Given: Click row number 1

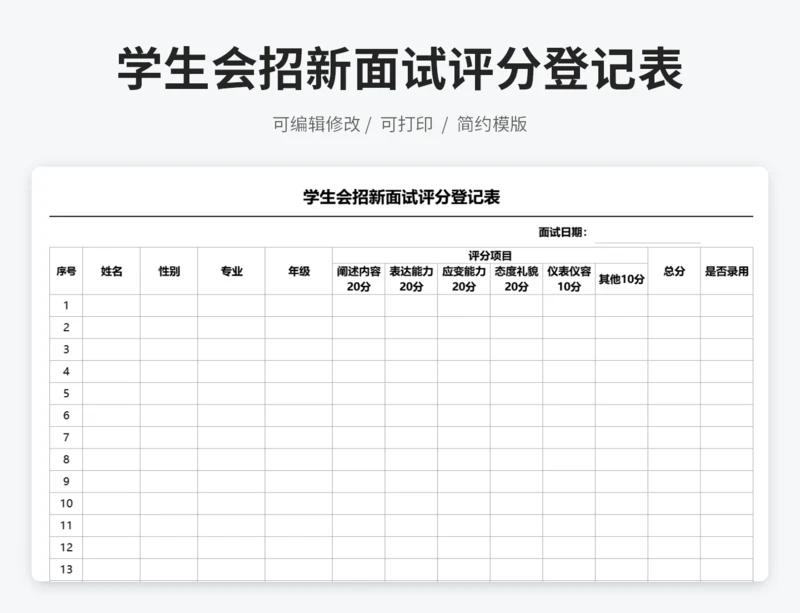Looking at the screenshot, I should (x=66, y=305).
